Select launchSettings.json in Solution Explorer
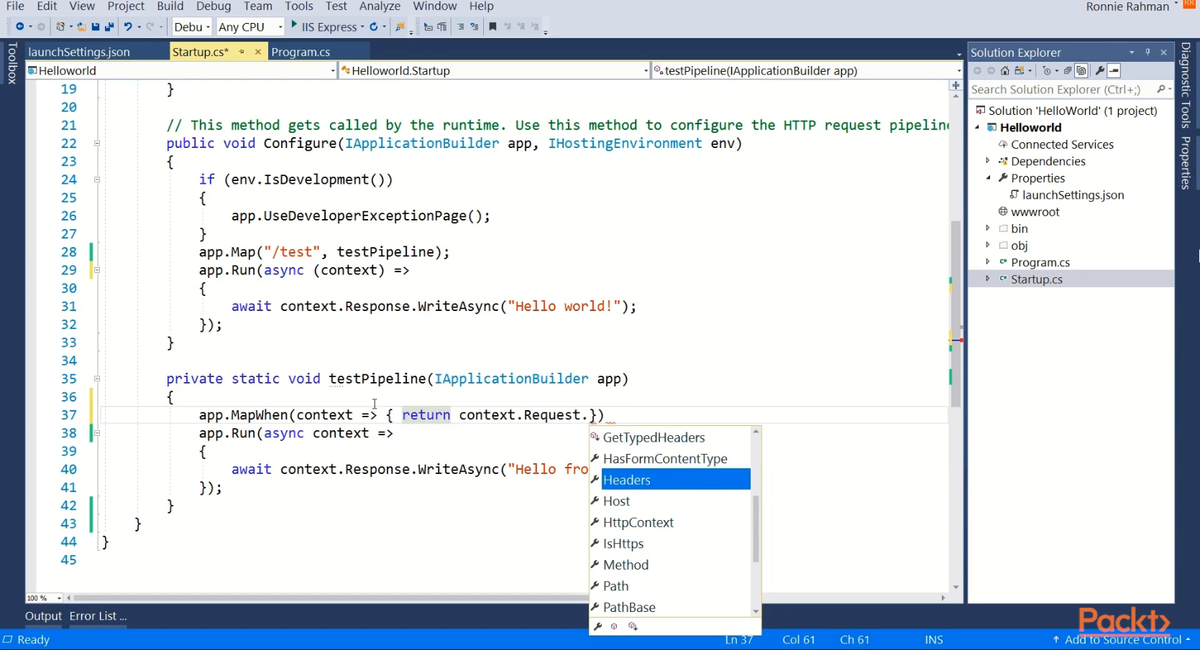 pos(1072,195)
